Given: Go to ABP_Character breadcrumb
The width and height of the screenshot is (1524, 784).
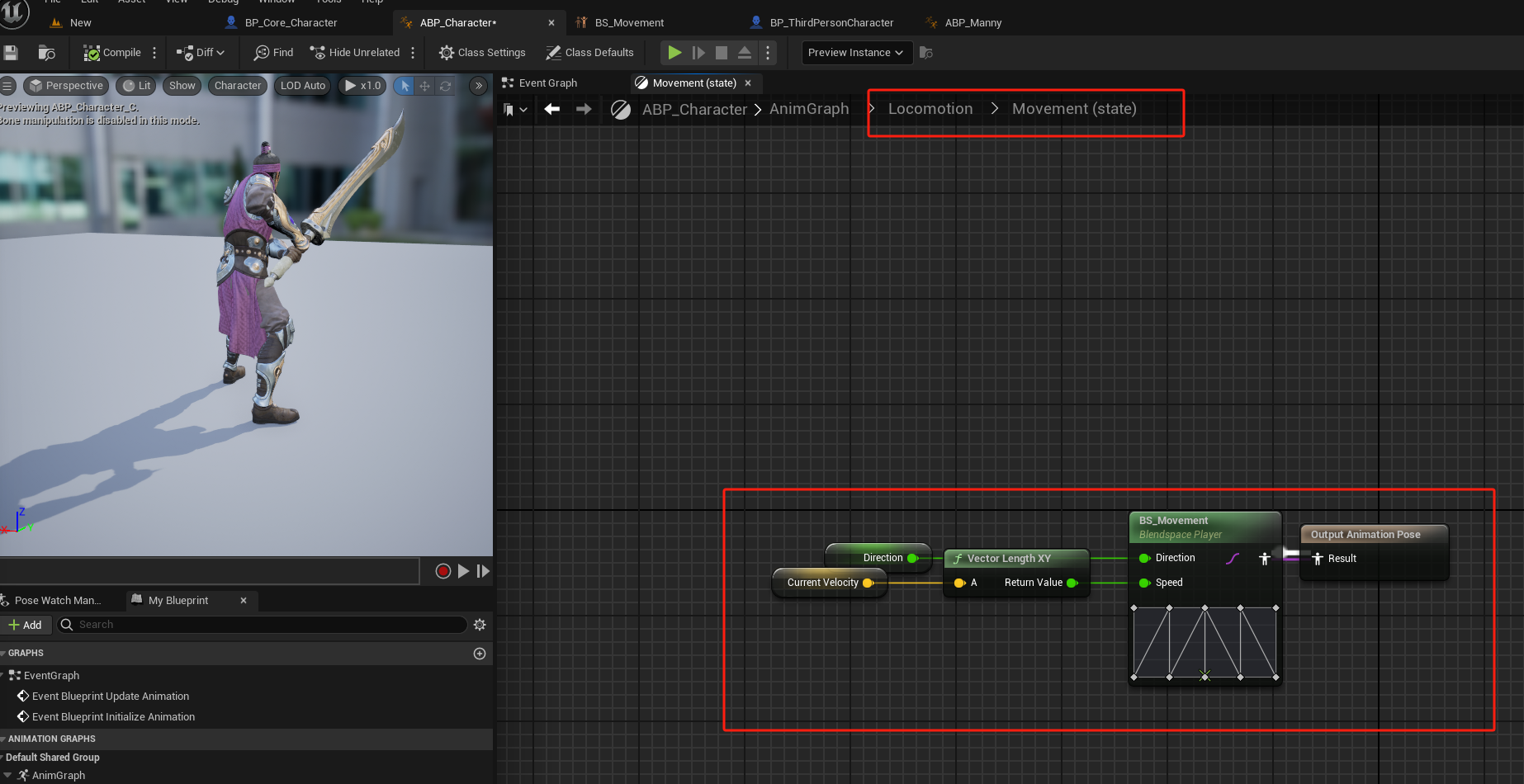Looking at the screenshot, I should point(694,109).
